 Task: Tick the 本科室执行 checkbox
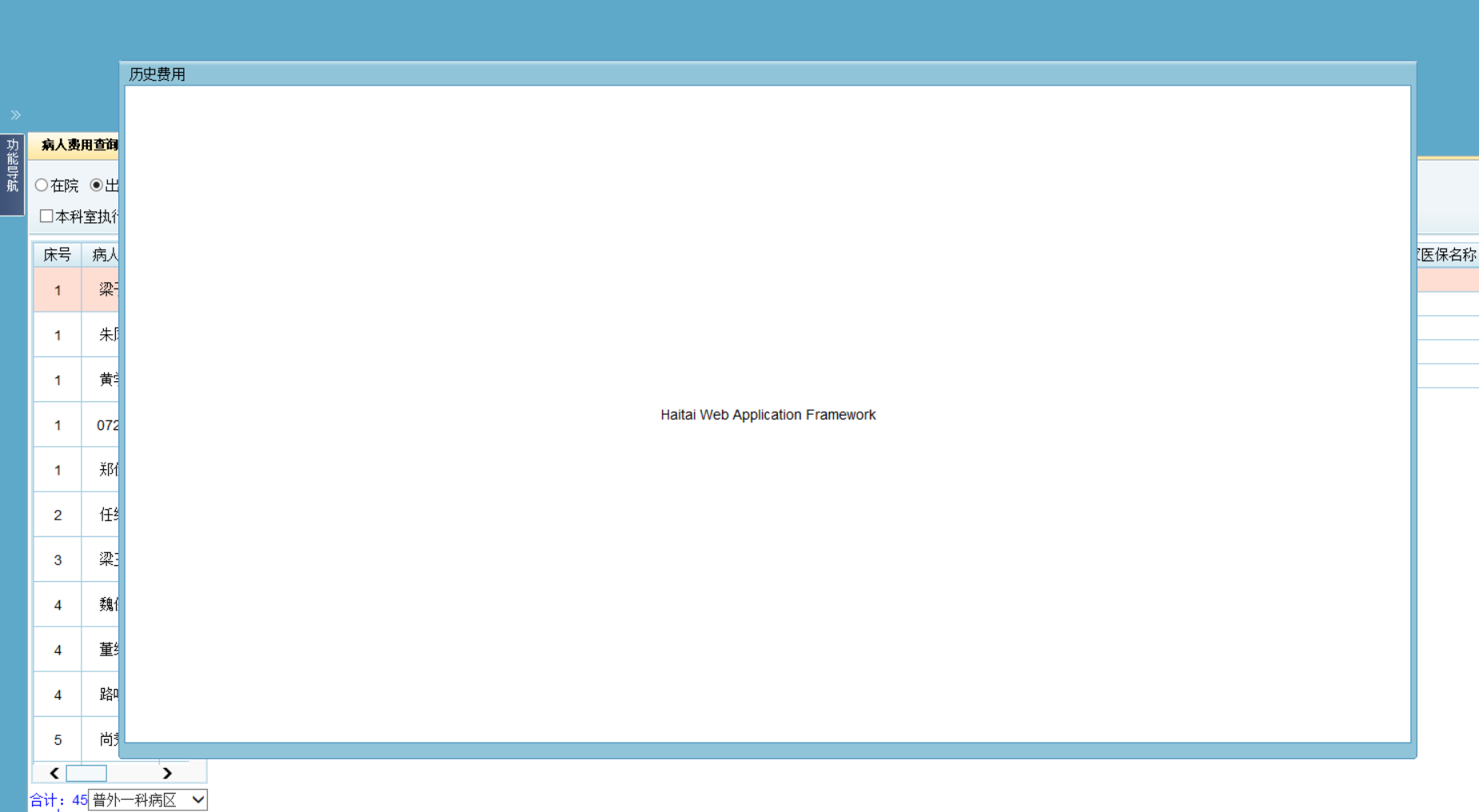click(46, 217)
